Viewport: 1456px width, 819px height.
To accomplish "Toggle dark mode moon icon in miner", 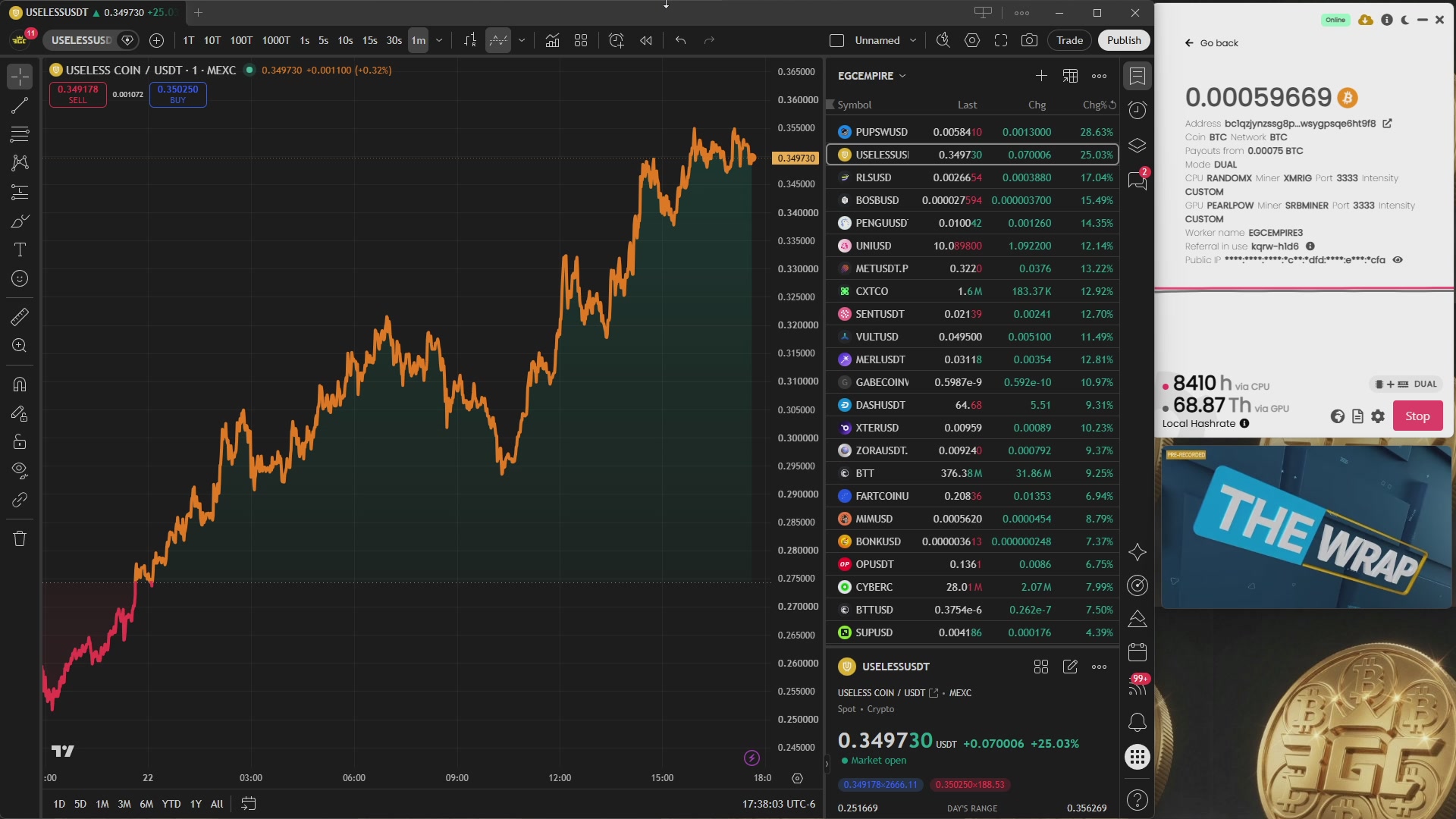I will click(1404, 20).
